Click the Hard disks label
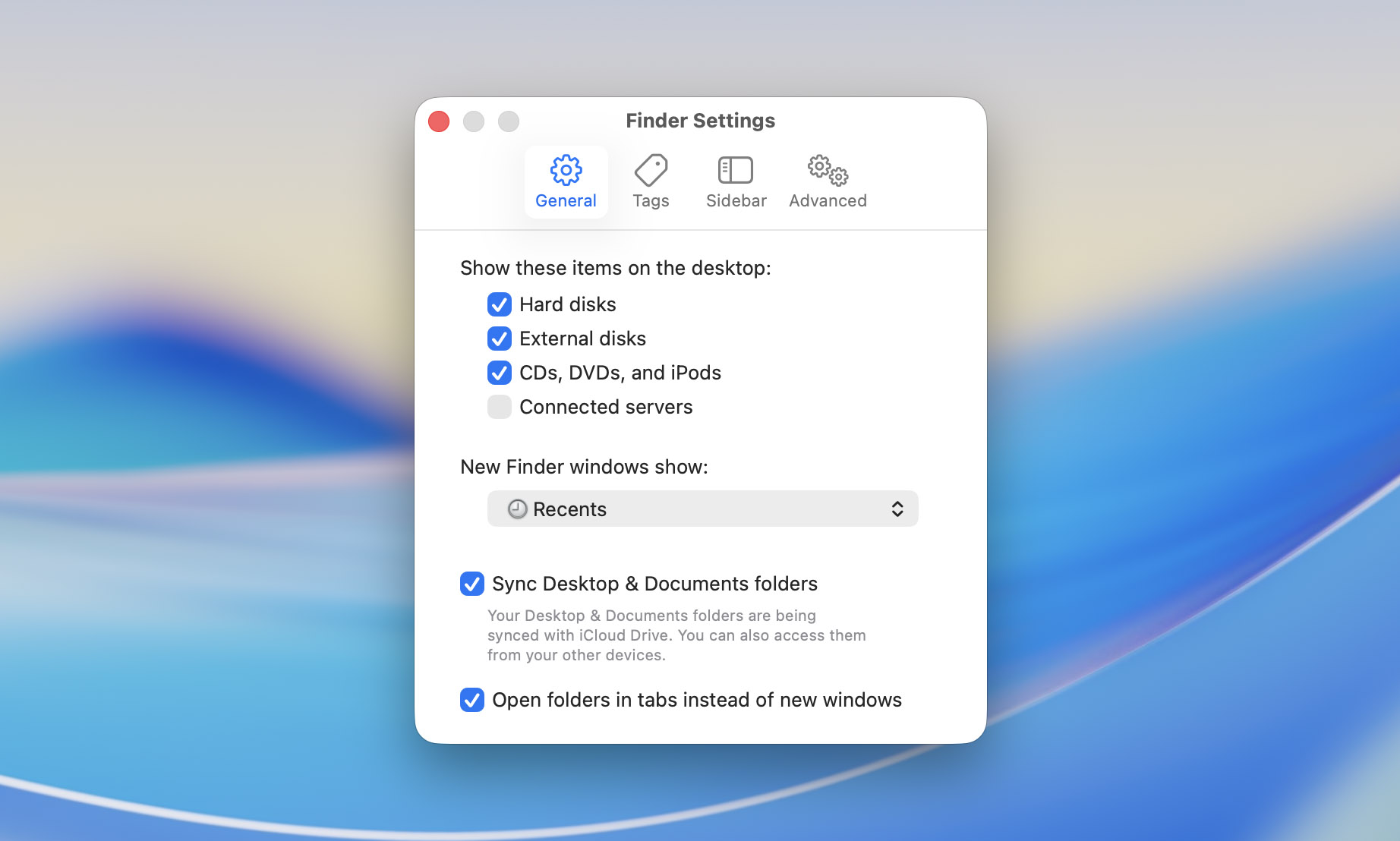Image resolution: width=1400 pixels, height=841 pixels. tap(568, 304)
